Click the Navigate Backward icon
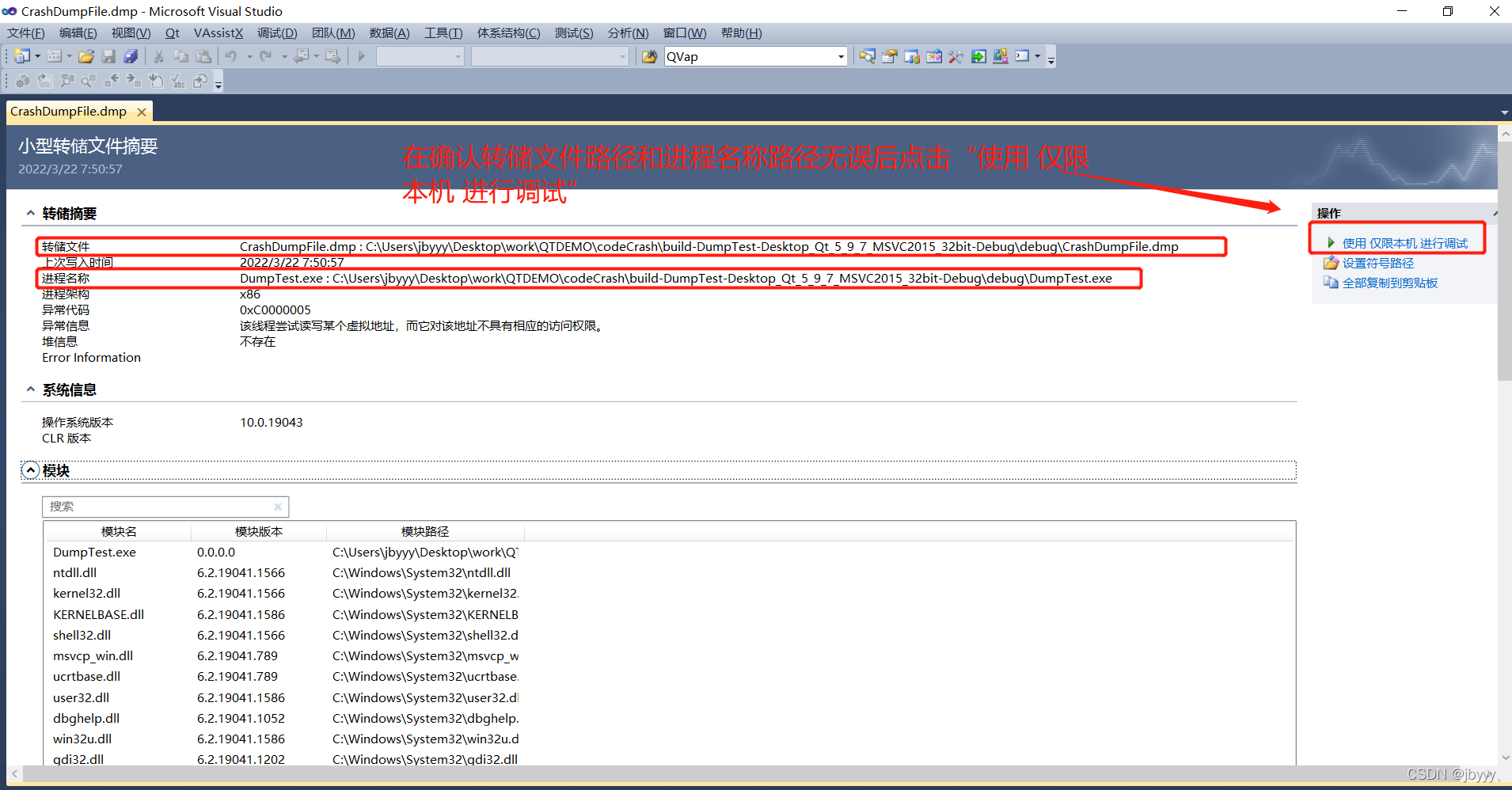 click(x=302, y=56)
